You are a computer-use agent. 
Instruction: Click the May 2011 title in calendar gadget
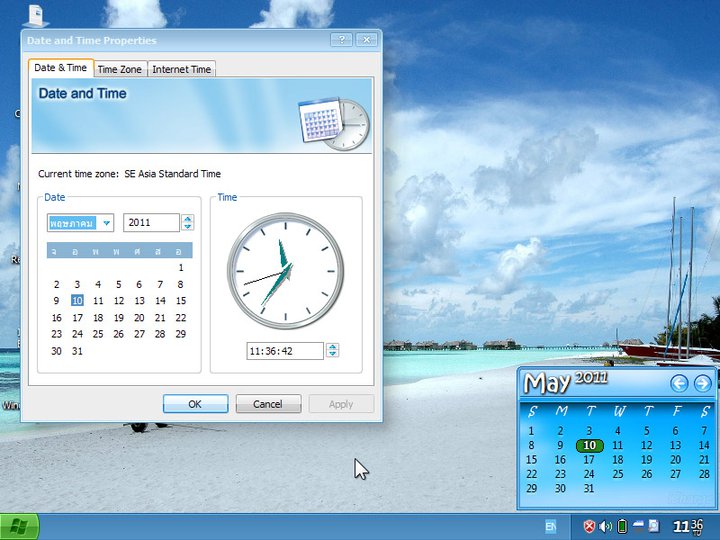tap(566, 382)
